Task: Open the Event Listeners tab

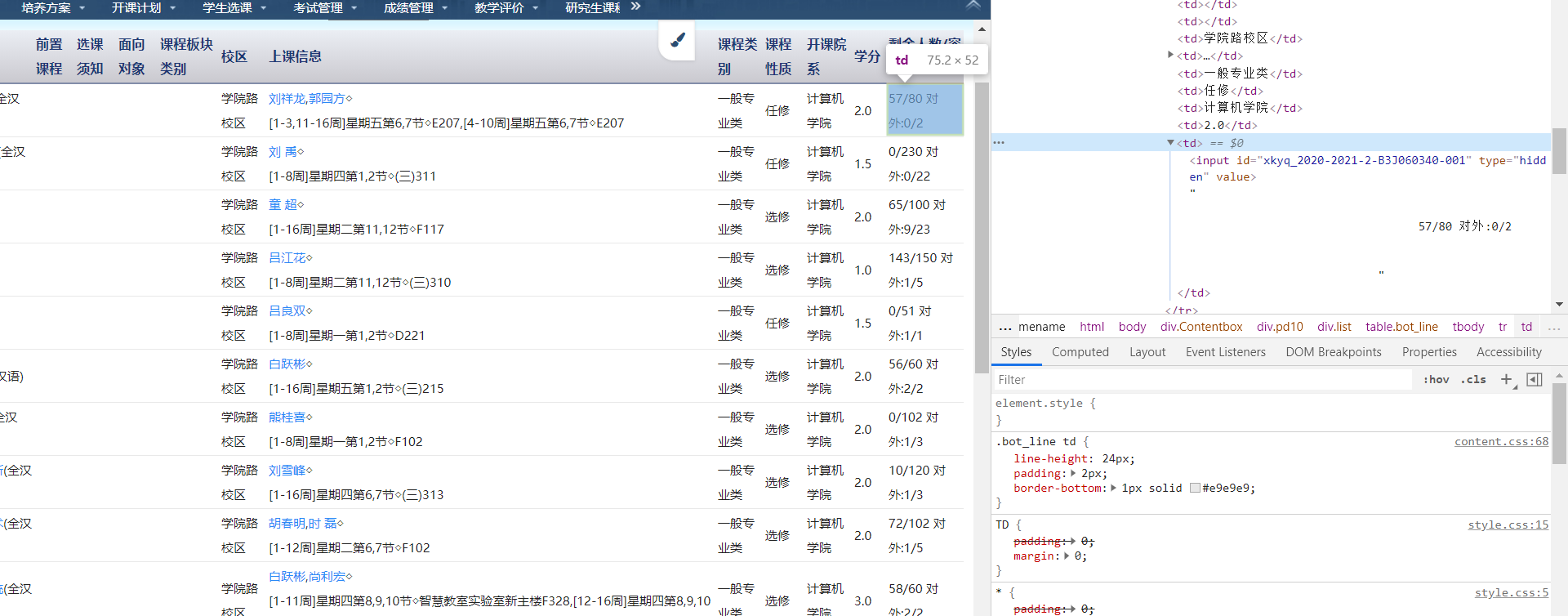Action: point(1225,352)
